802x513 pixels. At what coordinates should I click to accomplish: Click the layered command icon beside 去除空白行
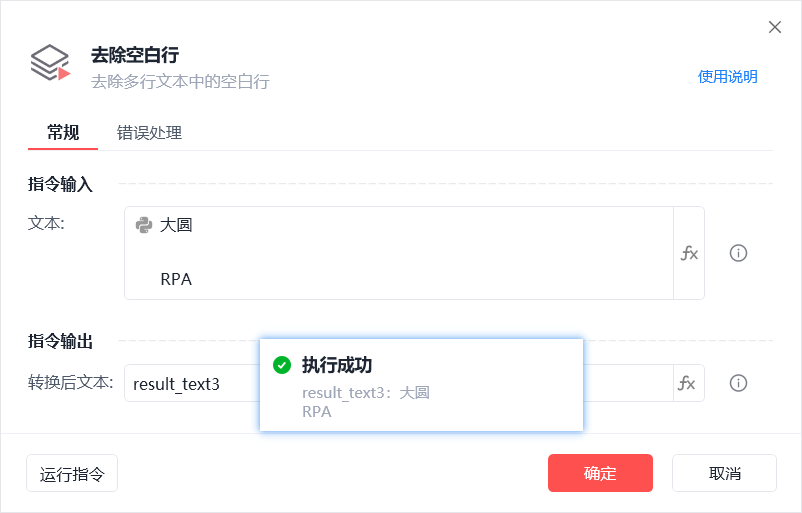pyautogui.click(x=50, y=63)
